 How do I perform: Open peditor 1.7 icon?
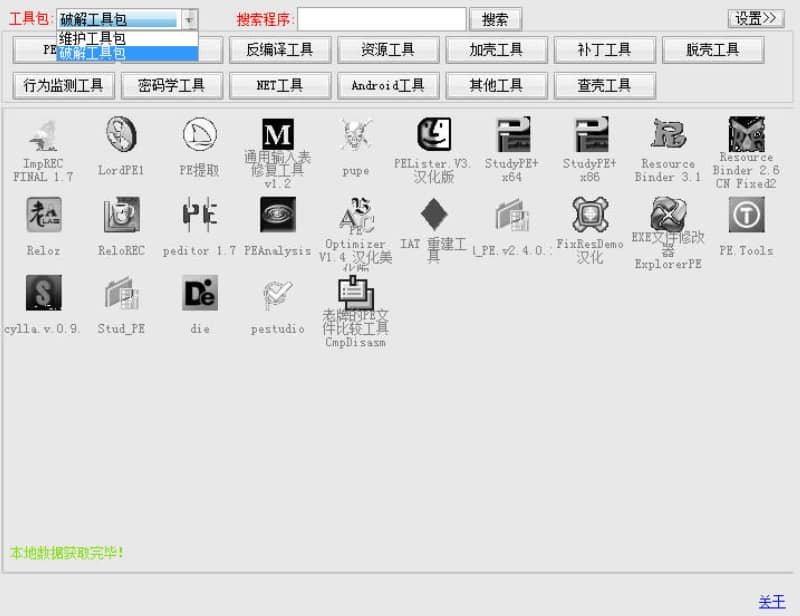pyautogui.click(x=199, y=214)
